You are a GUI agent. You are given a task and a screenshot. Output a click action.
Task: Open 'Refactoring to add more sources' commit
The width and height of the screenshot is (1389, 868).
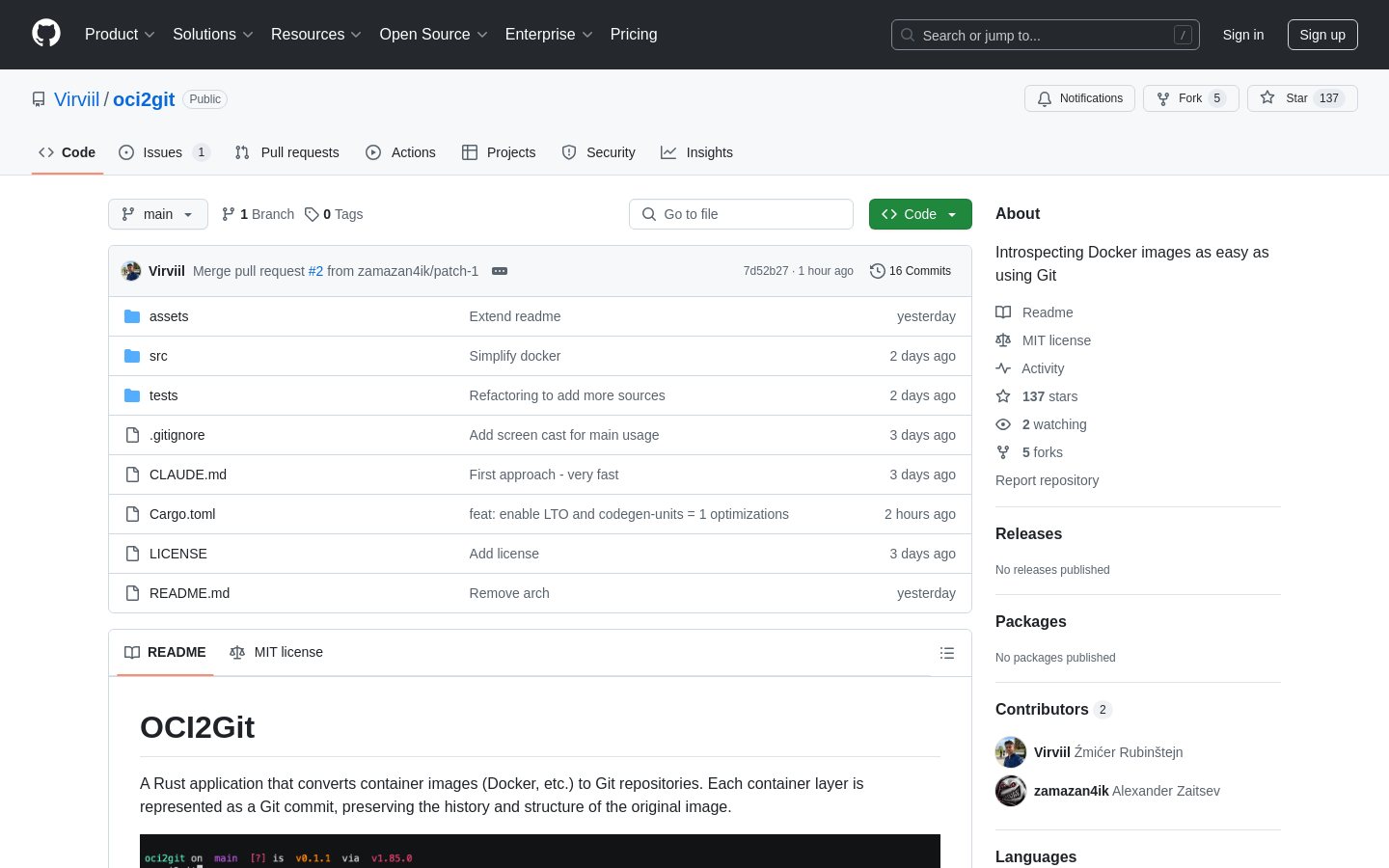click(x=567, y=395)
